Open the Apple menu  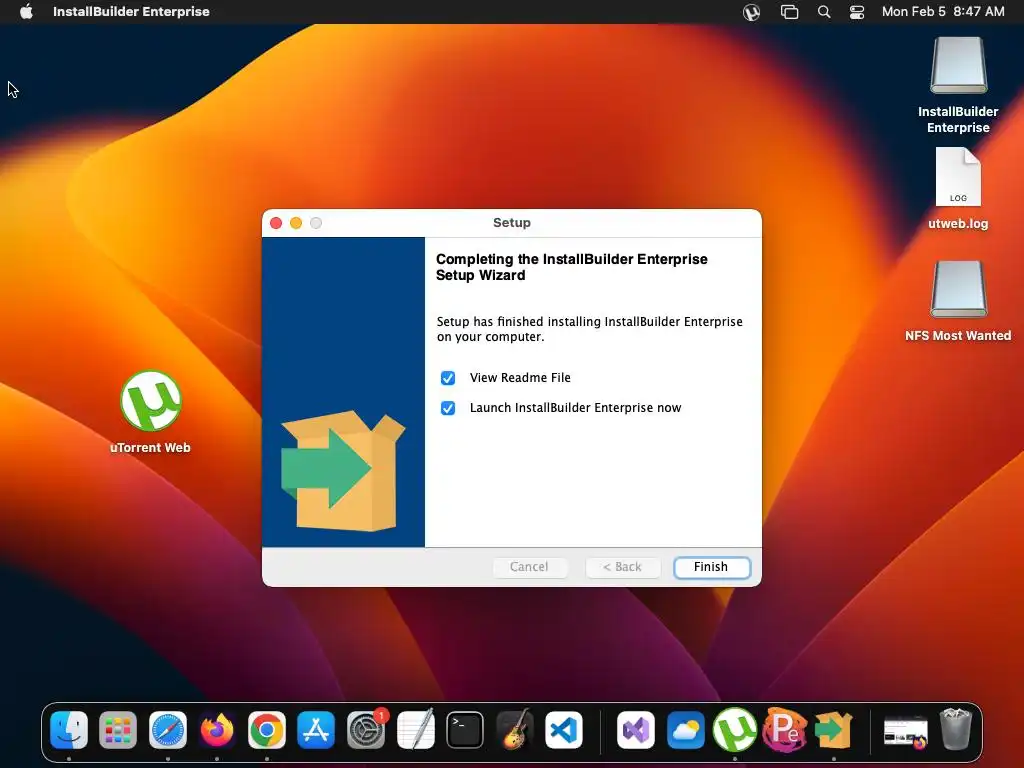click(x=26, y=12)
